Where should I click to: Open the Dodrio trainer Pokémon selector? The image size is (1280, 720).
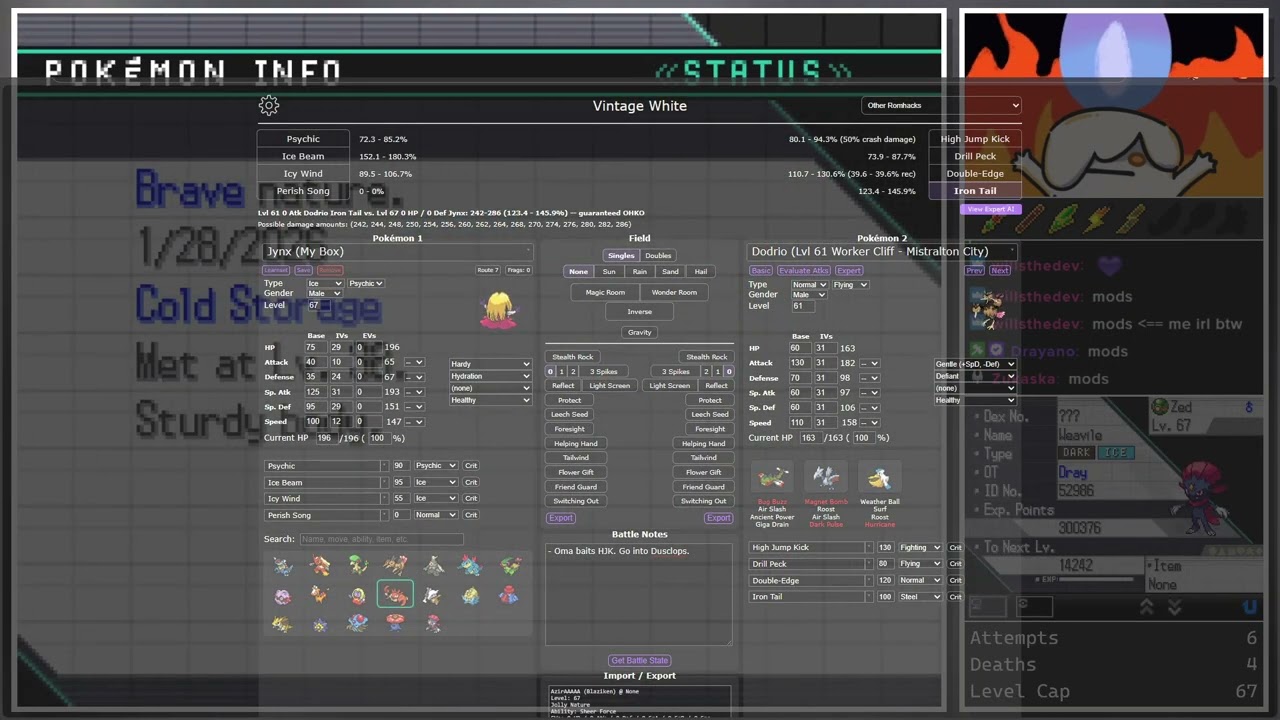pyautogui.click(x=882, y=252)
